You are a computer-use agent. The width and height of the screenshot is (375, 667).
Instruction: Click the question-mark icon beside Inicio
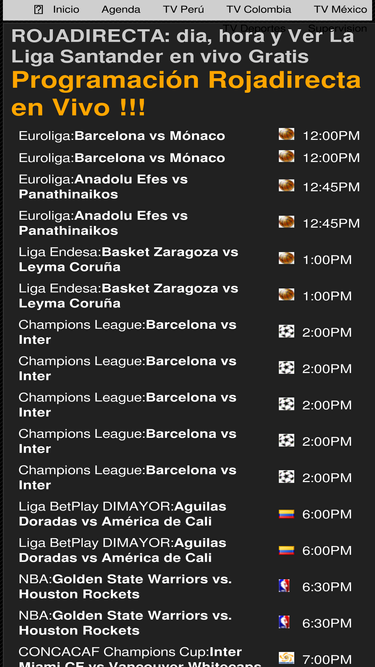(38, 9)
